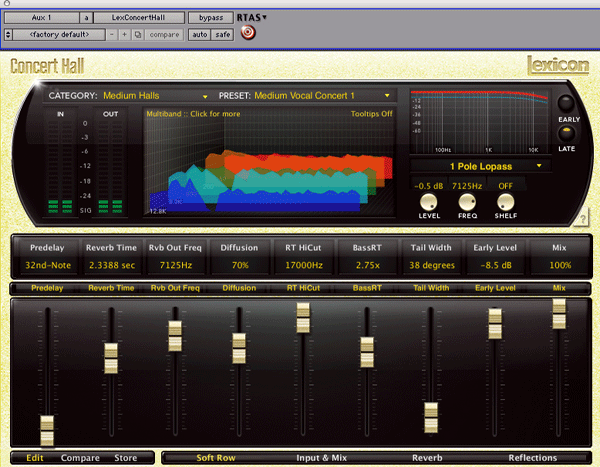The width and height of the screenshot is (600, 467).
Task: Click the Lexicon logo
Action: pyautogui.click(x=558, y=65)
